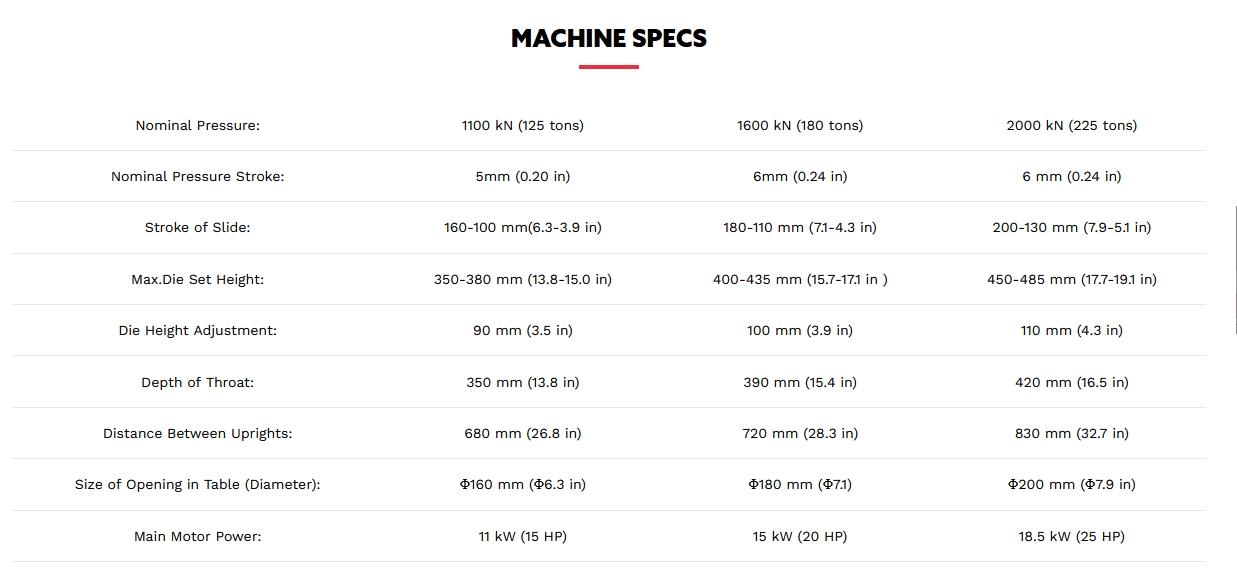Click the Die Height Adjustment label
The image size is (1237, 585).
point(198,330)
